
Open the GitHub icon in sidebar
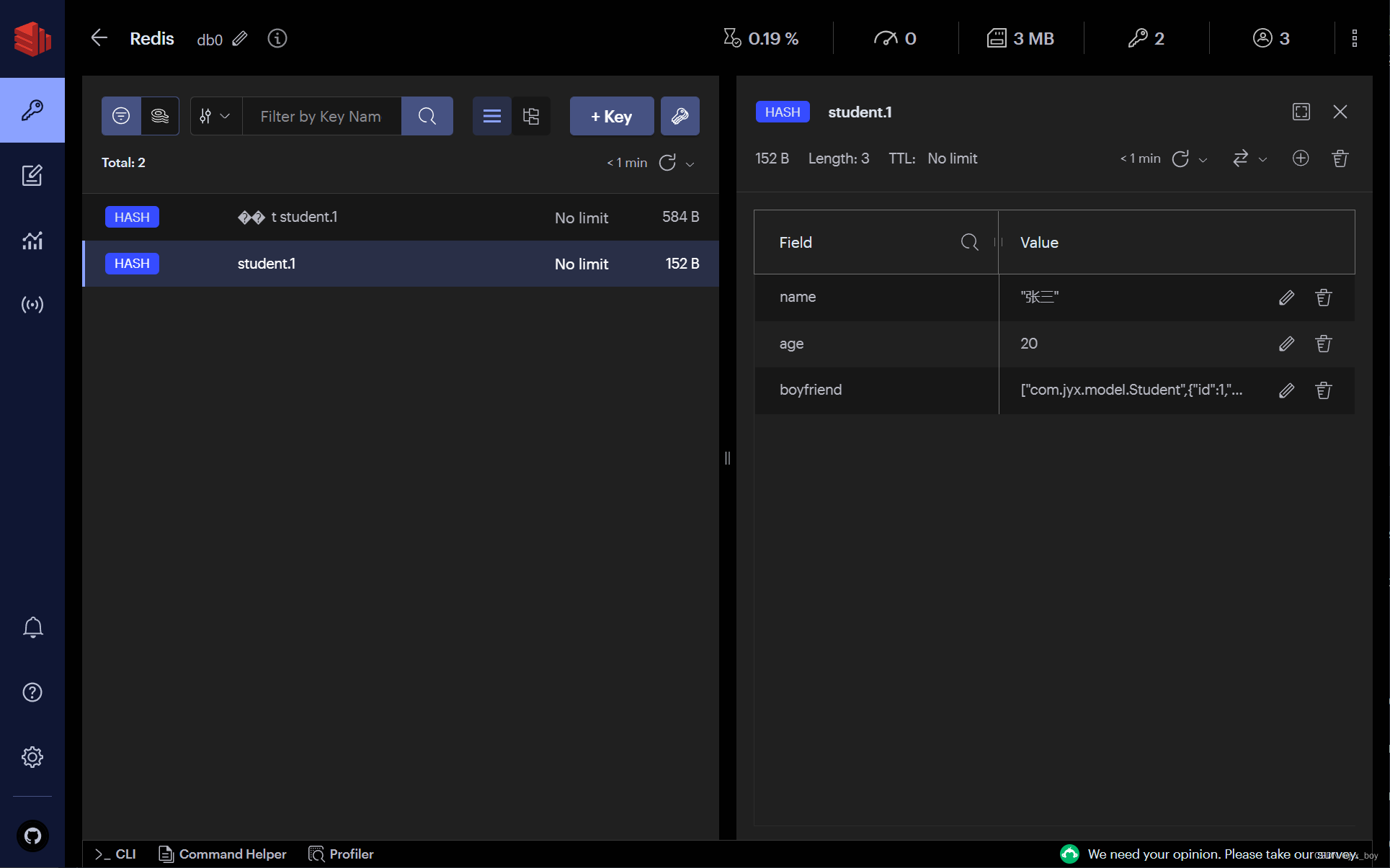(32, 836)
